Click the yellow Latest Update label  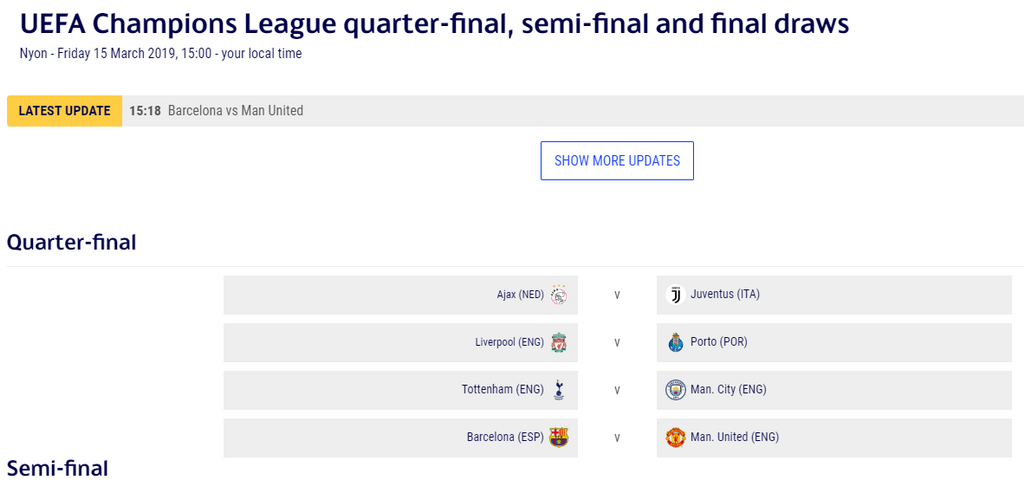click(64, 111)
